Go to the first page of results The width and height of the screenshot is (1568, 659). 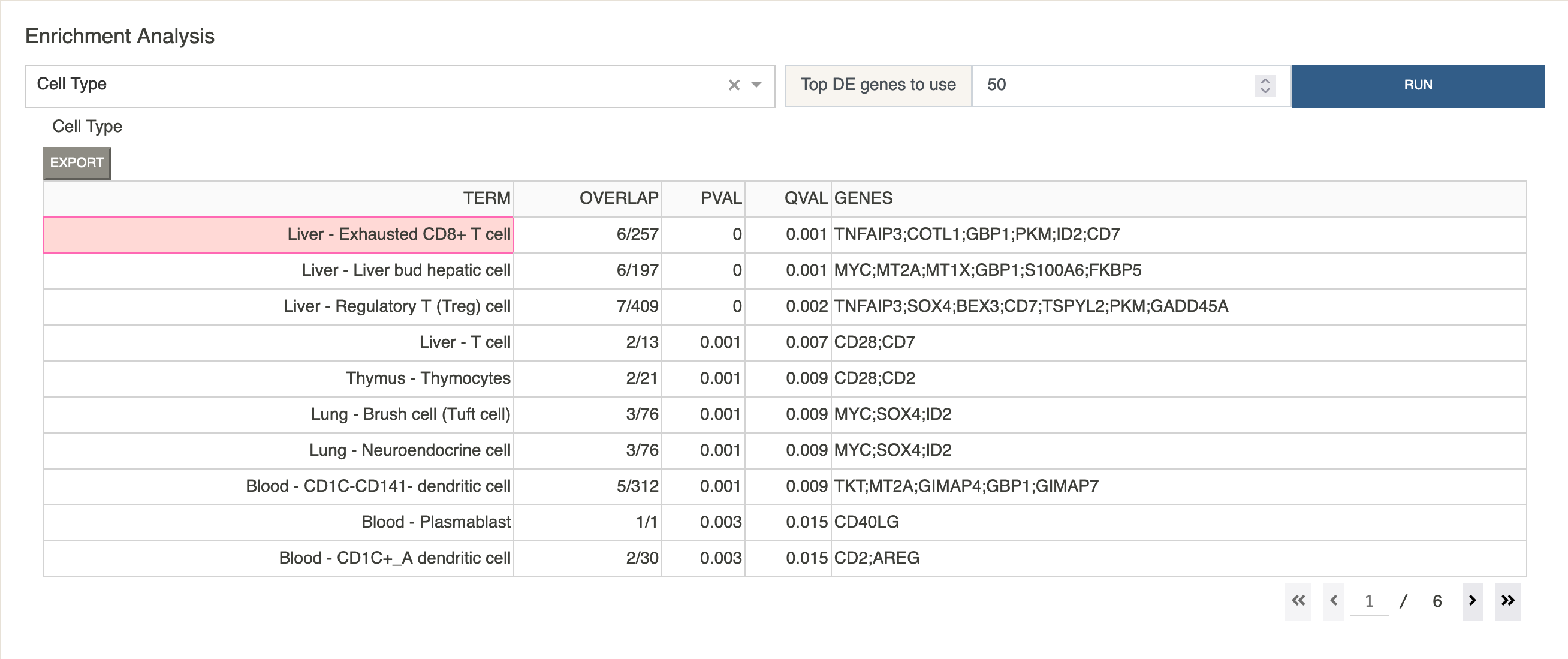(1298, 601)
